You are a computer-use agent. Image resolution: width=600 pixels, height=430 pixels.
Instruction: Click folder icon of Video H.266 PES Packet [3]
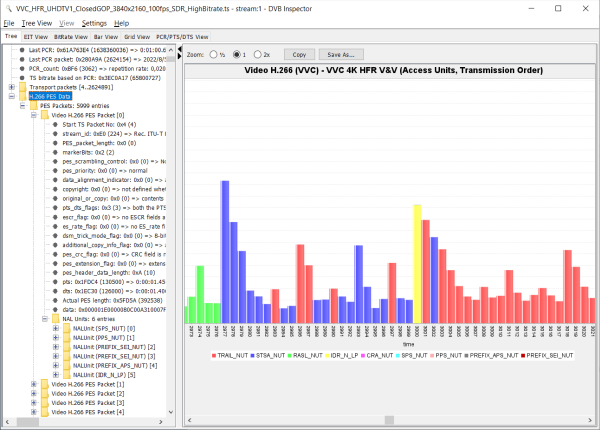pyautogui.click(x=45, y=402)
